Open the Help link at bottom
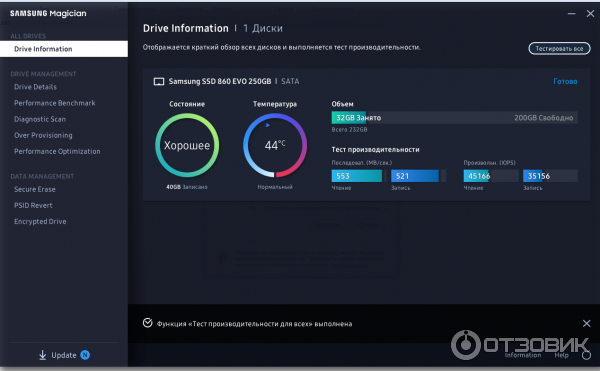This screenshot has width=600, height=371. coord(561,355)
